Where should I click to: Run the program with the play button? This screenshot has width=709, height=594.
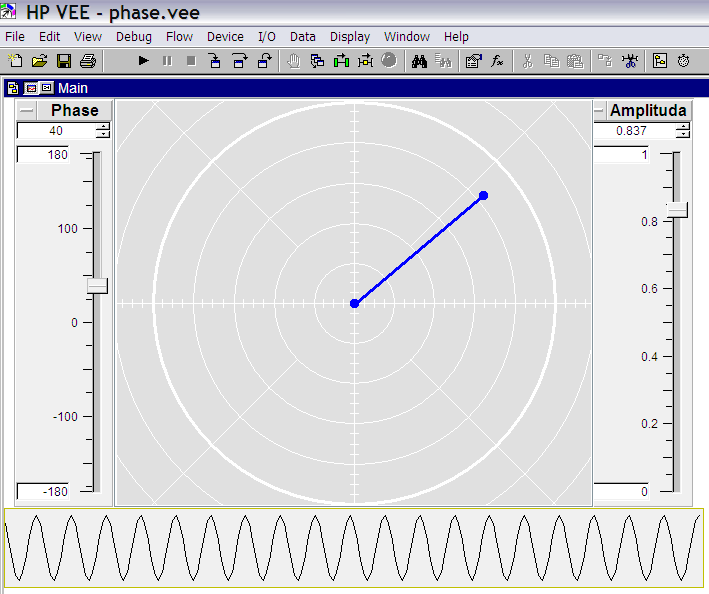143,61
